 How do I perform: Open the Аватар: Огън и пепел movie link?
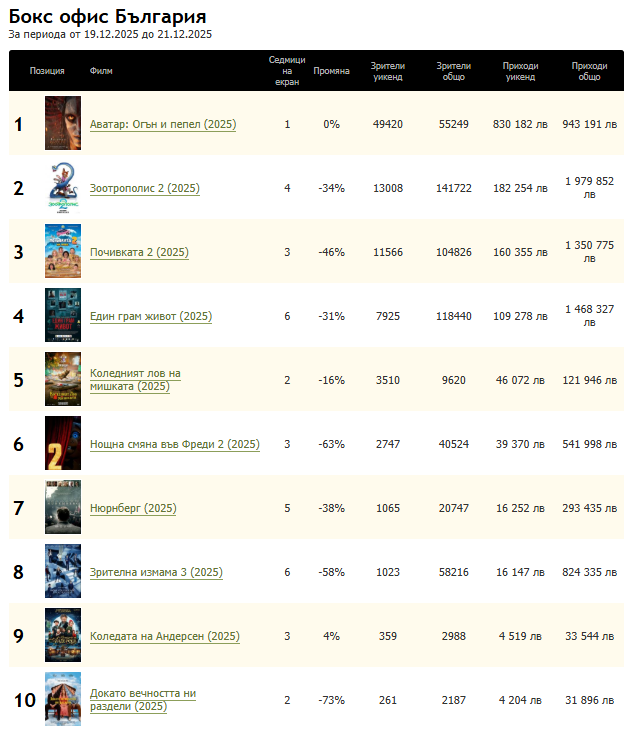162,124
